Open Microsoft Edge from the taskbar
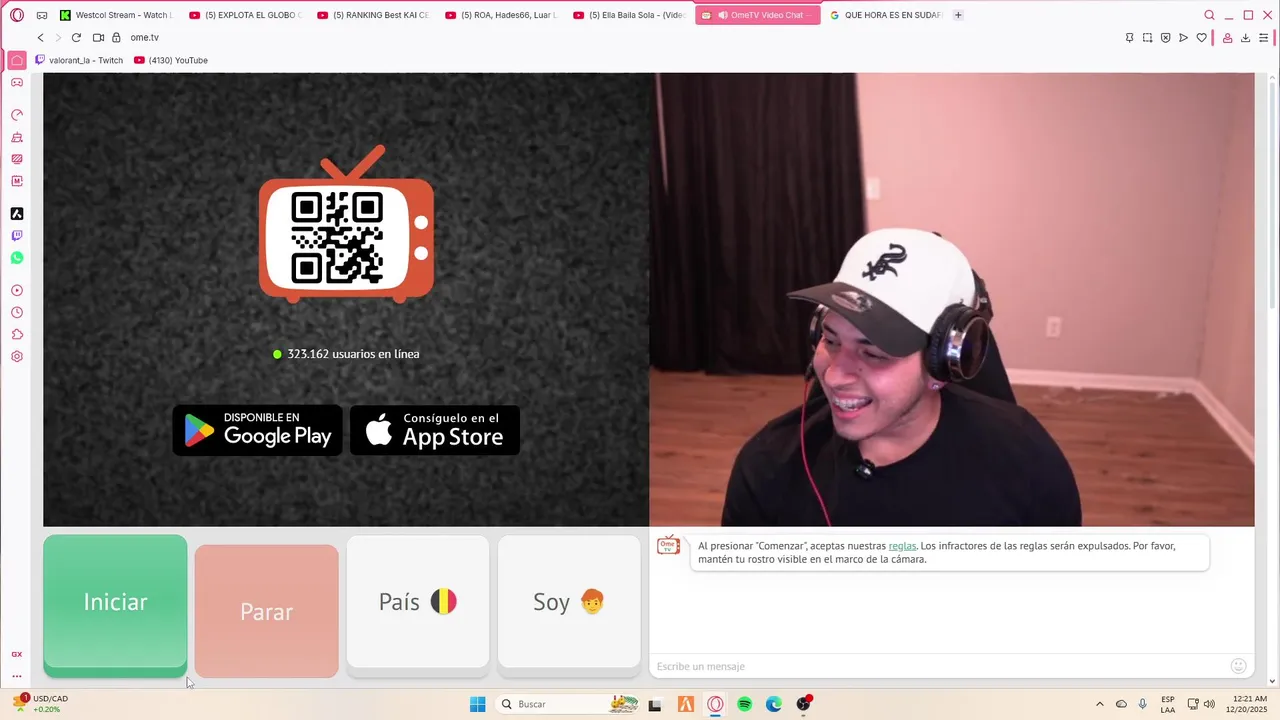The width and height of the screenshot is (1280, 720). (x=774, y=704)
